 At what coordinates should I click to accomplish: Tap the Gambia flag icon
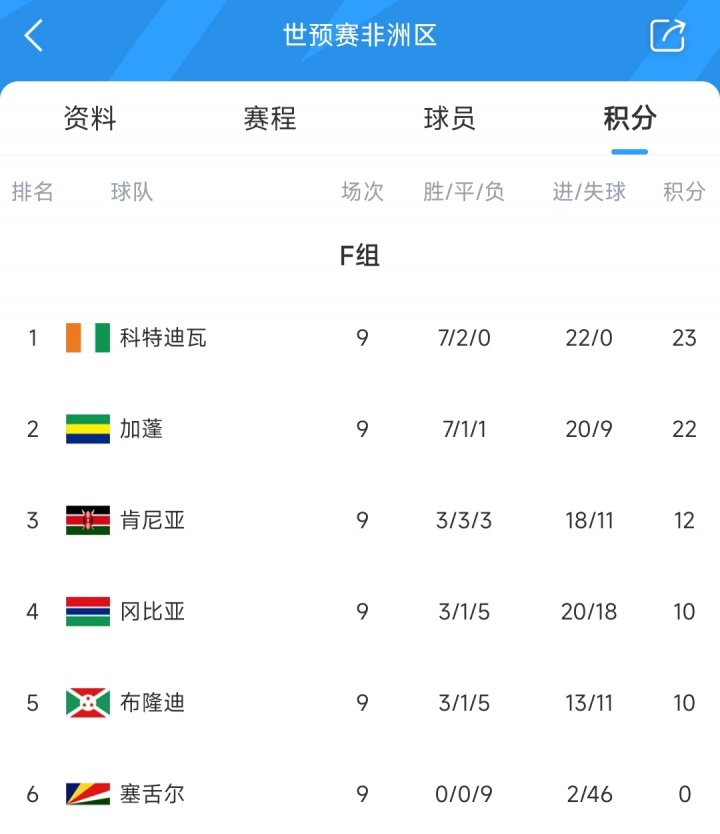[x=88, y=611]
